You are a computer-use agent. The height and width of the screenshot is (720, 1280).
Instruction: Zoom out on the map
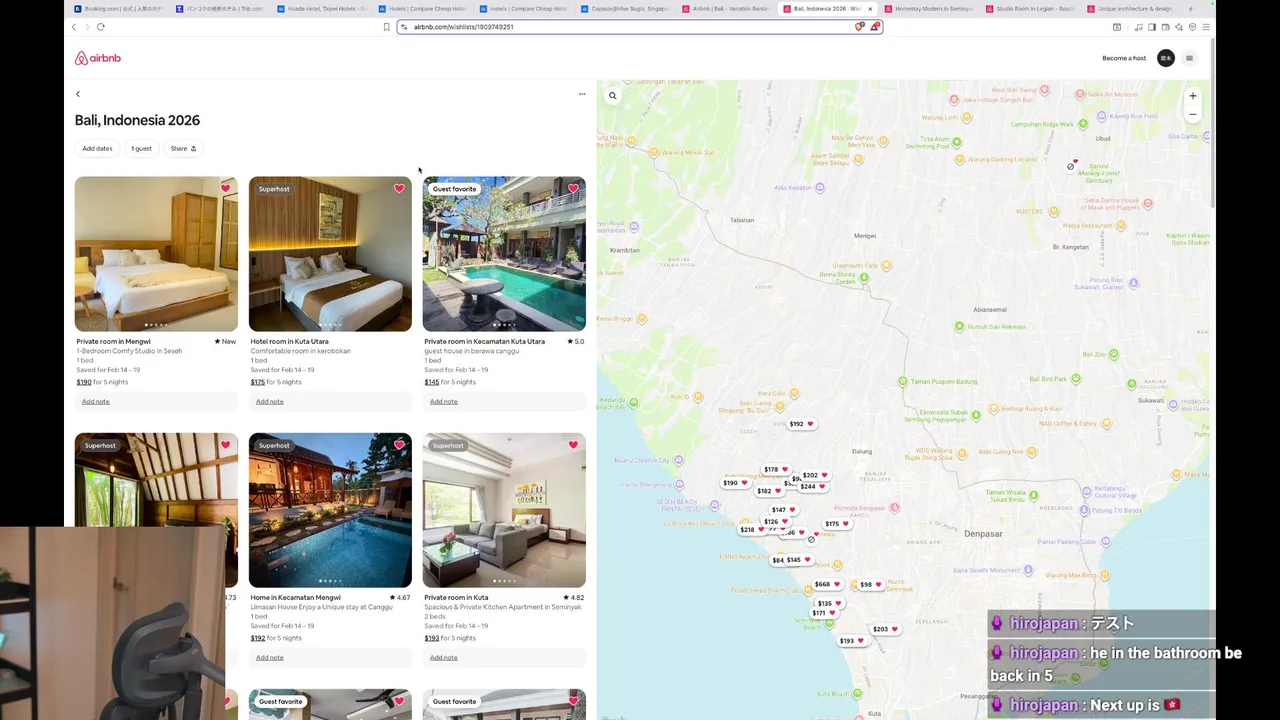pyautogui.click(x=1192, y=114)
